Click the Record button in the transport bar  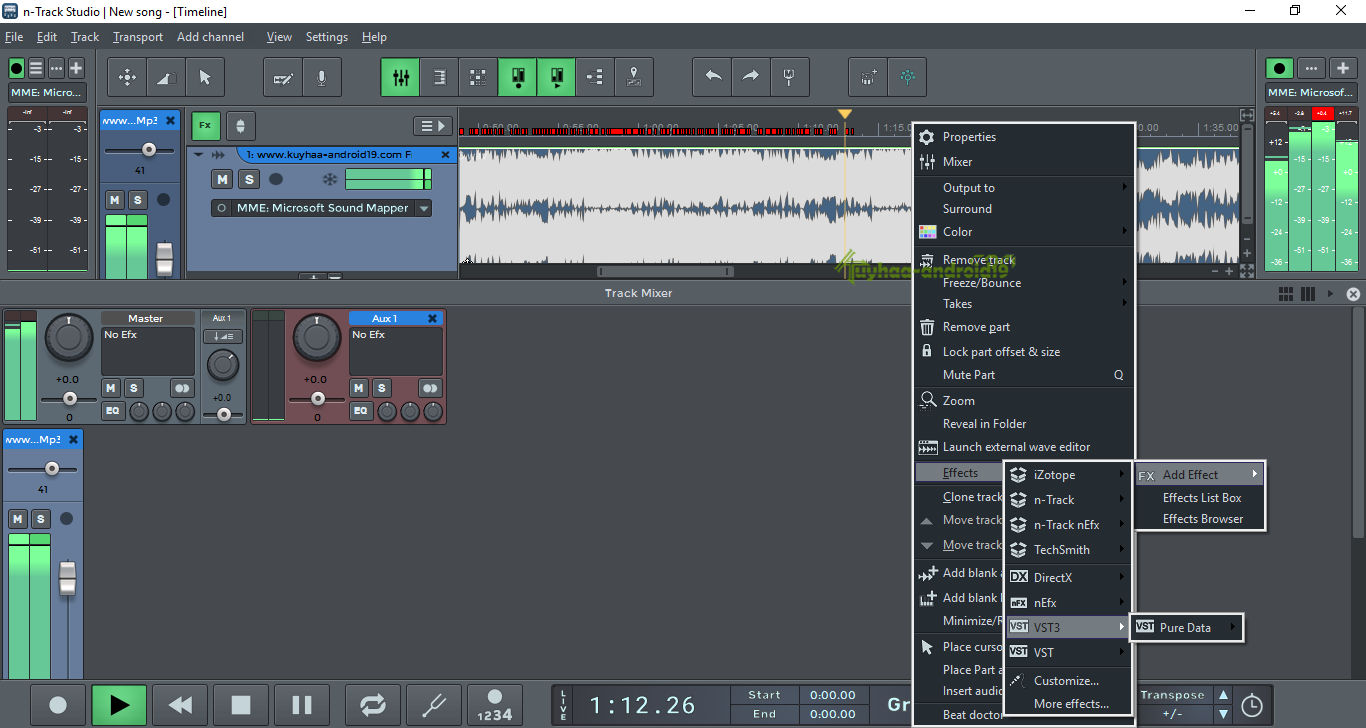(x=58, y=705)
